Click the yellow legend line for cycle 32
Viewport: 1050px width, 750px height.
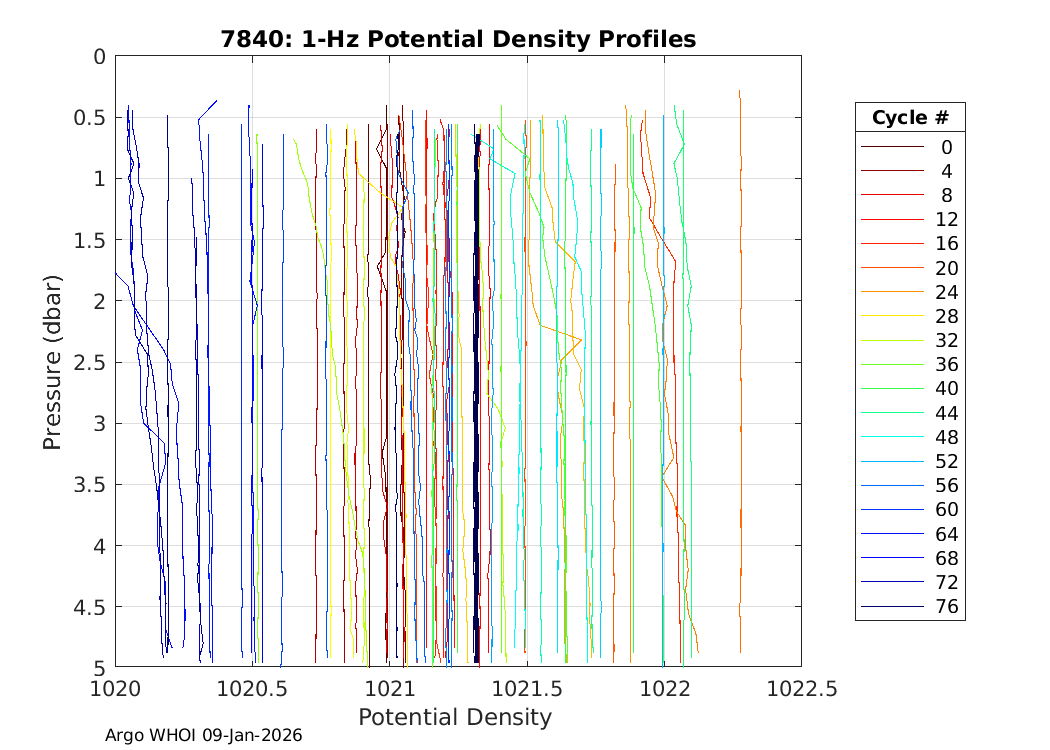[x=892, y=340]
